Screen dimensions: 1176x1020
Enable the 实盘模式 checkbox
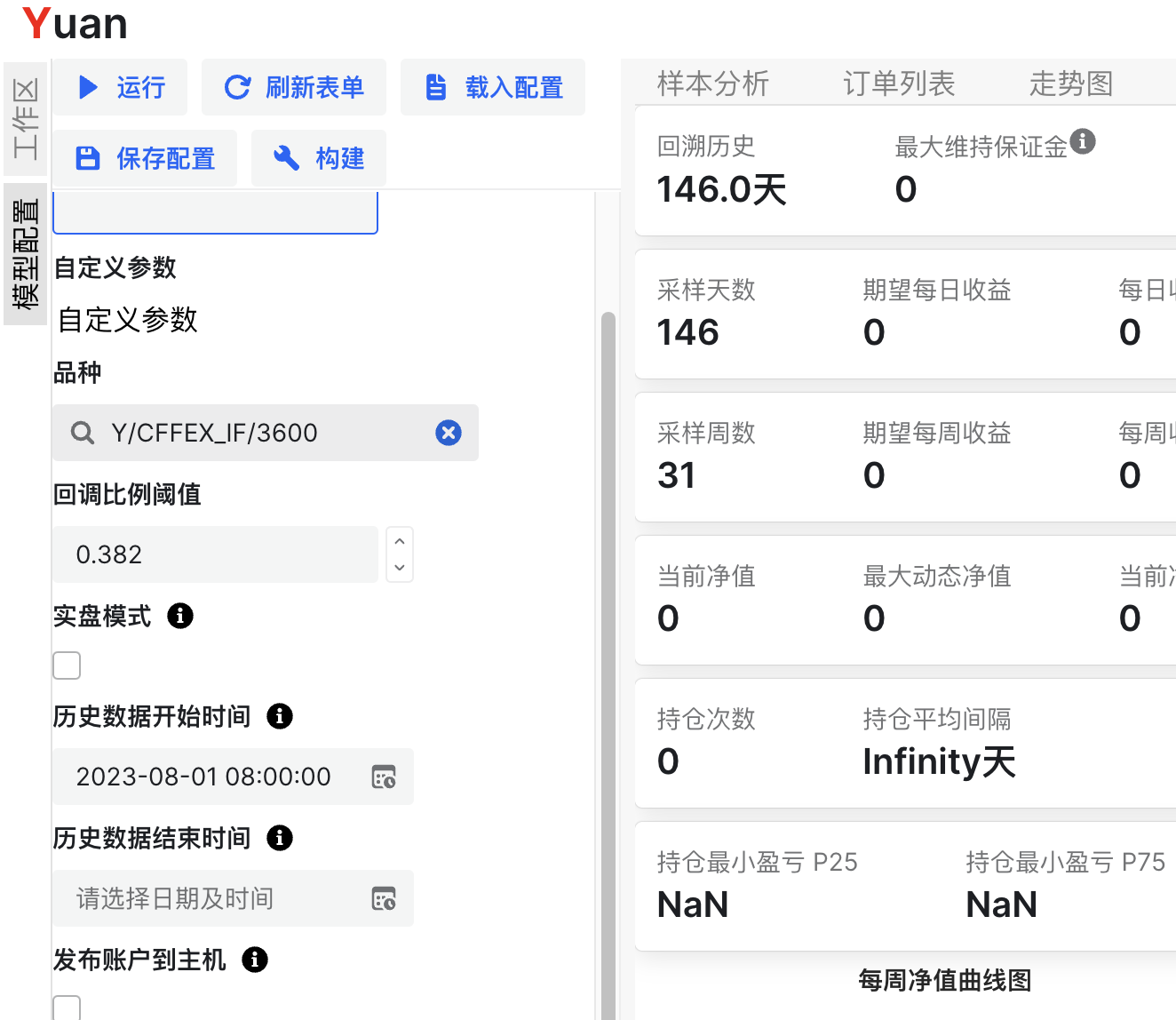67,665
